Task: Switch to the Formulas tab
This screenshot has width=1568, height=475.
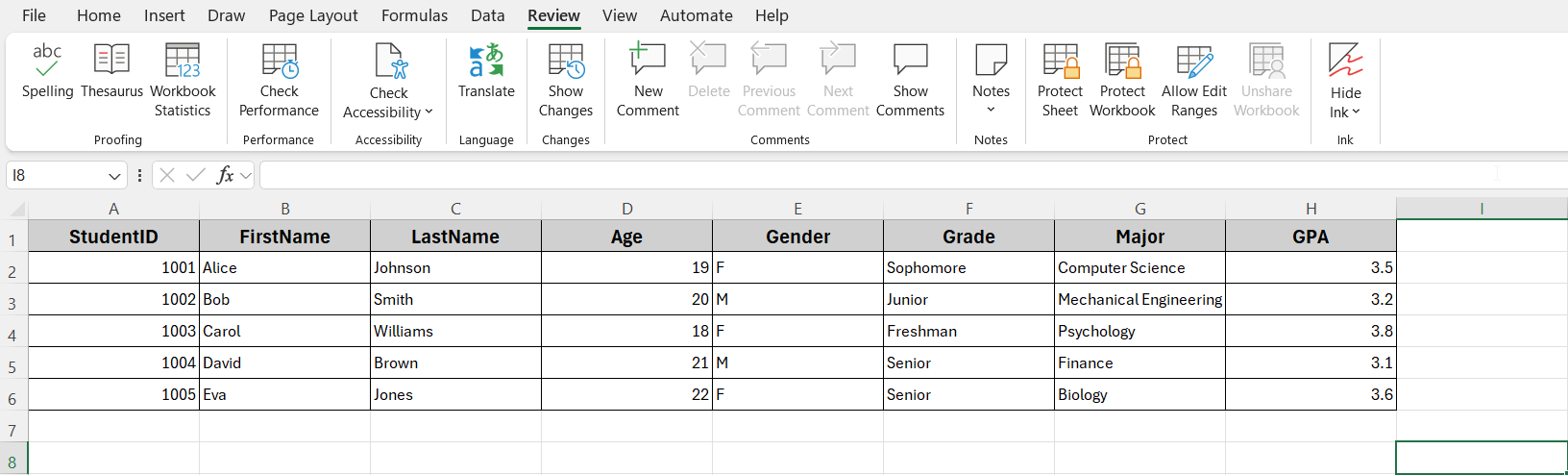Action: tap(414, 15)
